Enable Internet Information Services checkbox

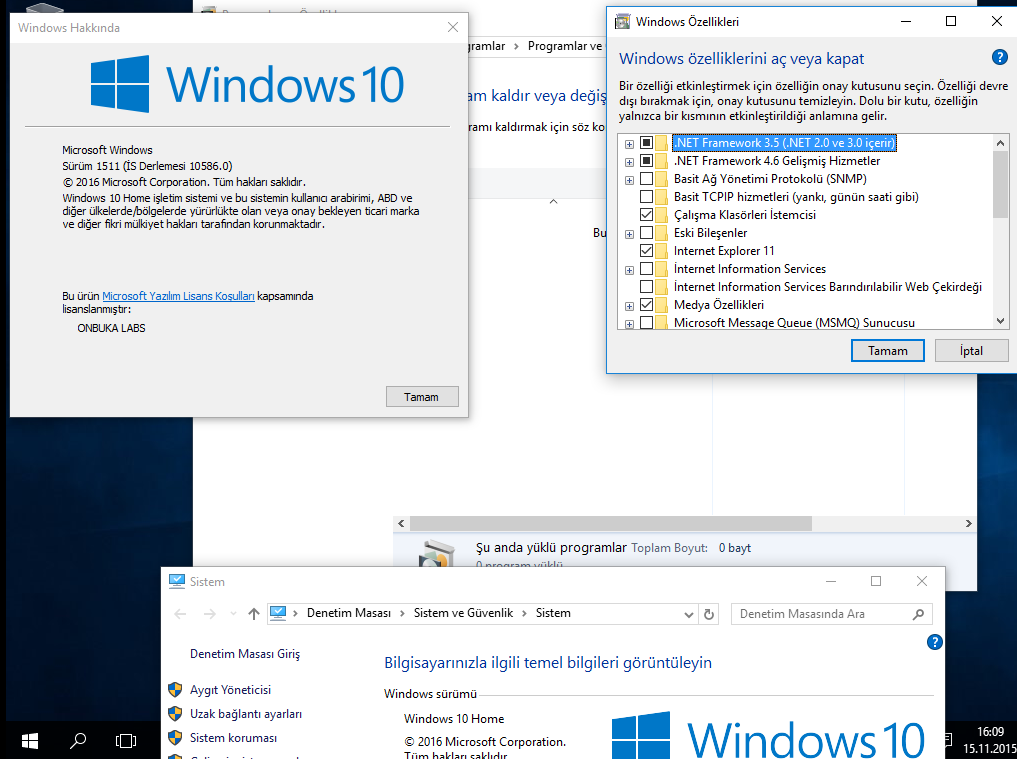(x=647, y=269)
